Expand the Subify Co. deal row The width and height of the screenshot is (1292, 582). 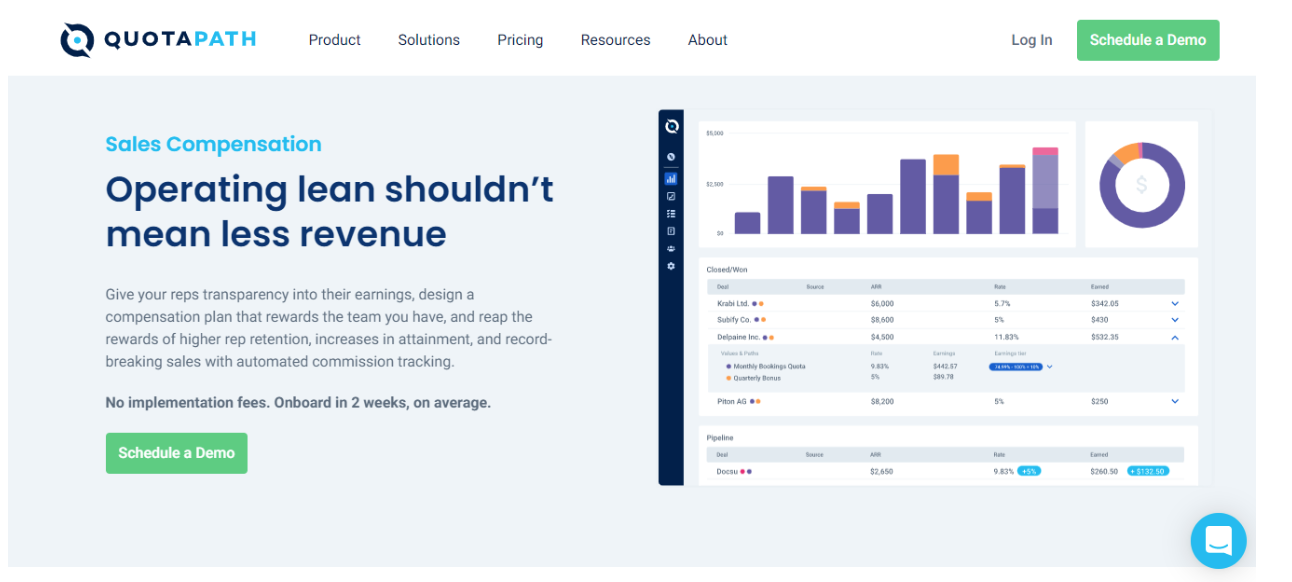pyautogui.click(x=1175, y=320)
